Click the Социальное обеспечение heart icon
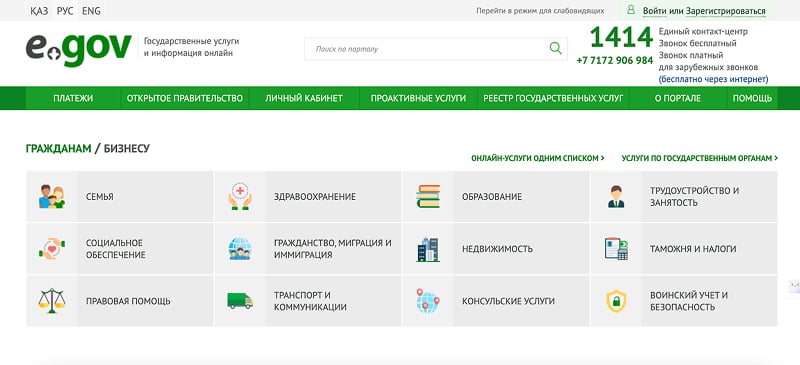 52,249
